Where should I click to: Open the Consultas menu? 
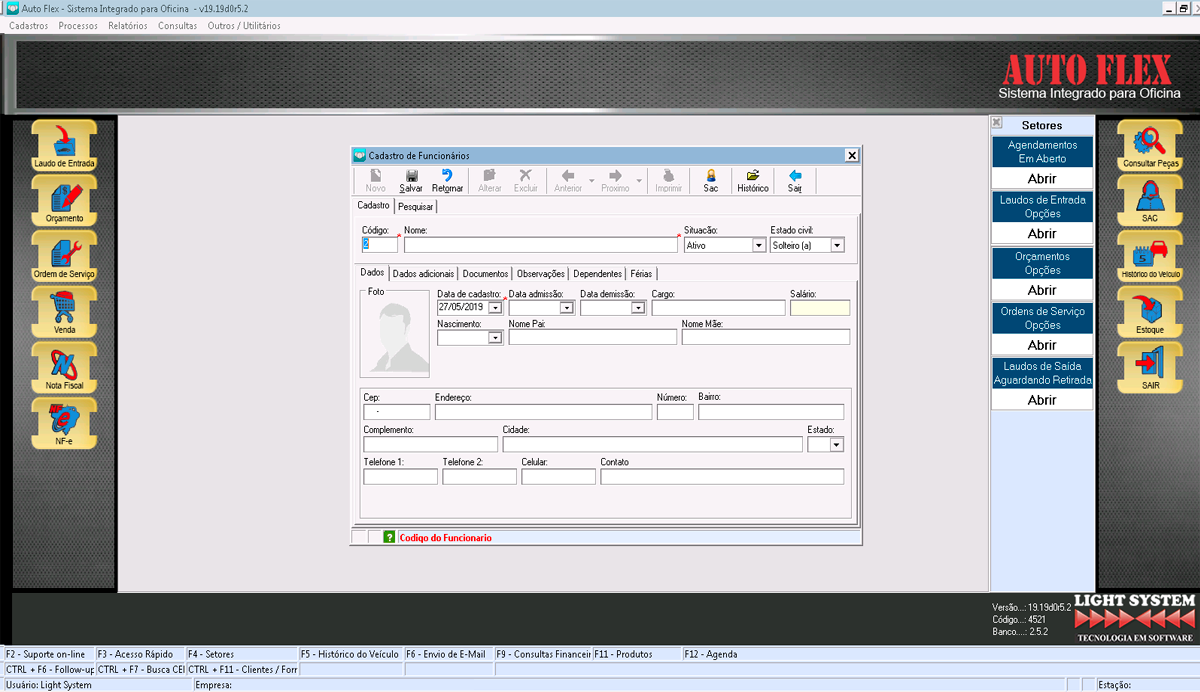click(x=177, y=26)
